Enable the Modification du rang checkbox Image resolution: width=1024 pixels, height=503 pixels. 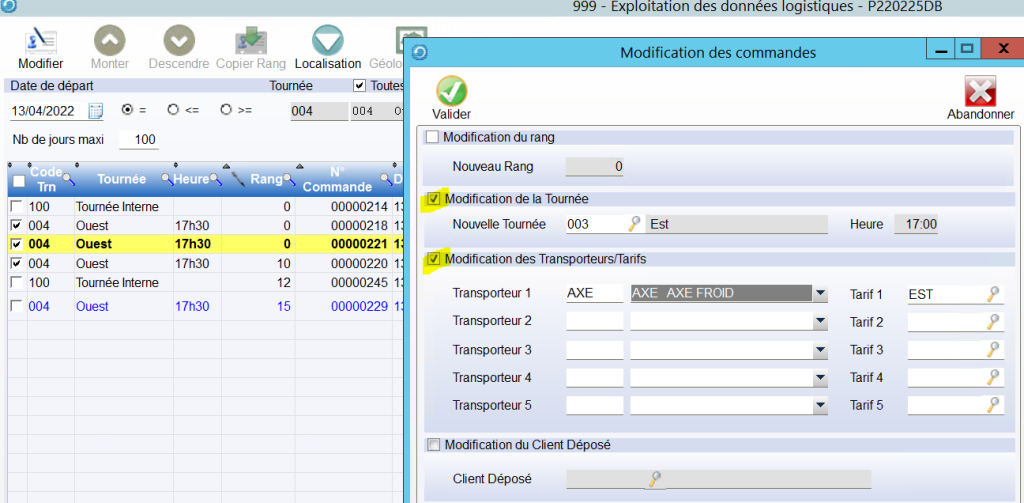tap(432, 137)
